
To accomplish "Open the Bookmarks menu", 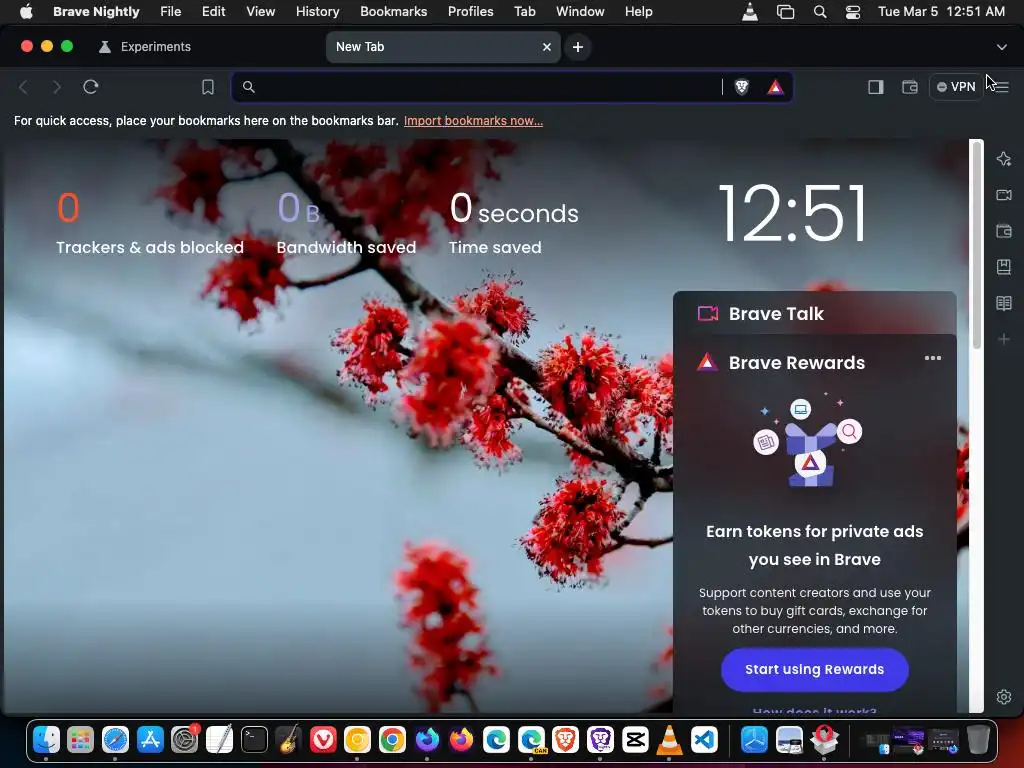I will [393, 11].
